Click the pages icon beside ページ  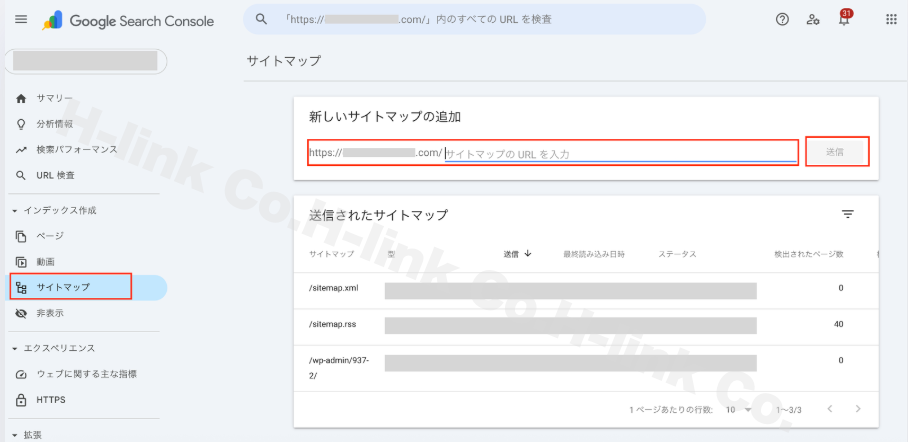click(21, 236)
